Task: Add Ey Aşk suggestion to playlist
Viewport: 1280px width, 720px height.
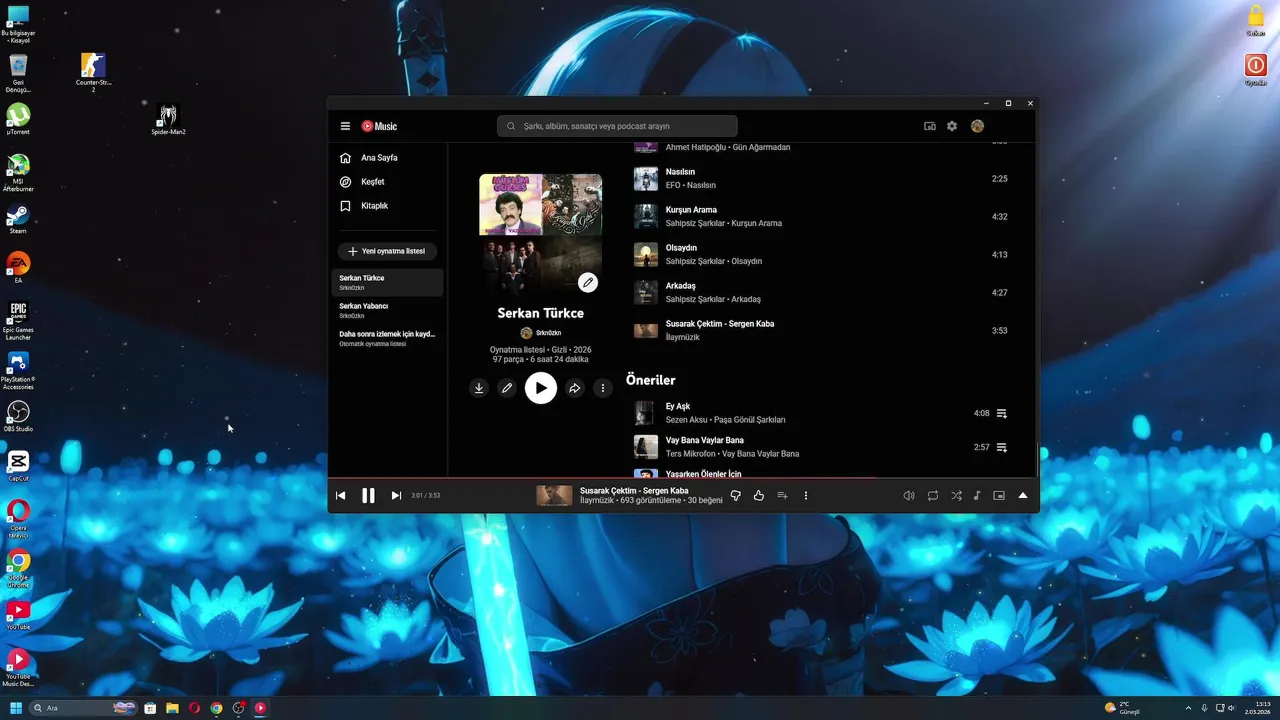Action: 1001,413
